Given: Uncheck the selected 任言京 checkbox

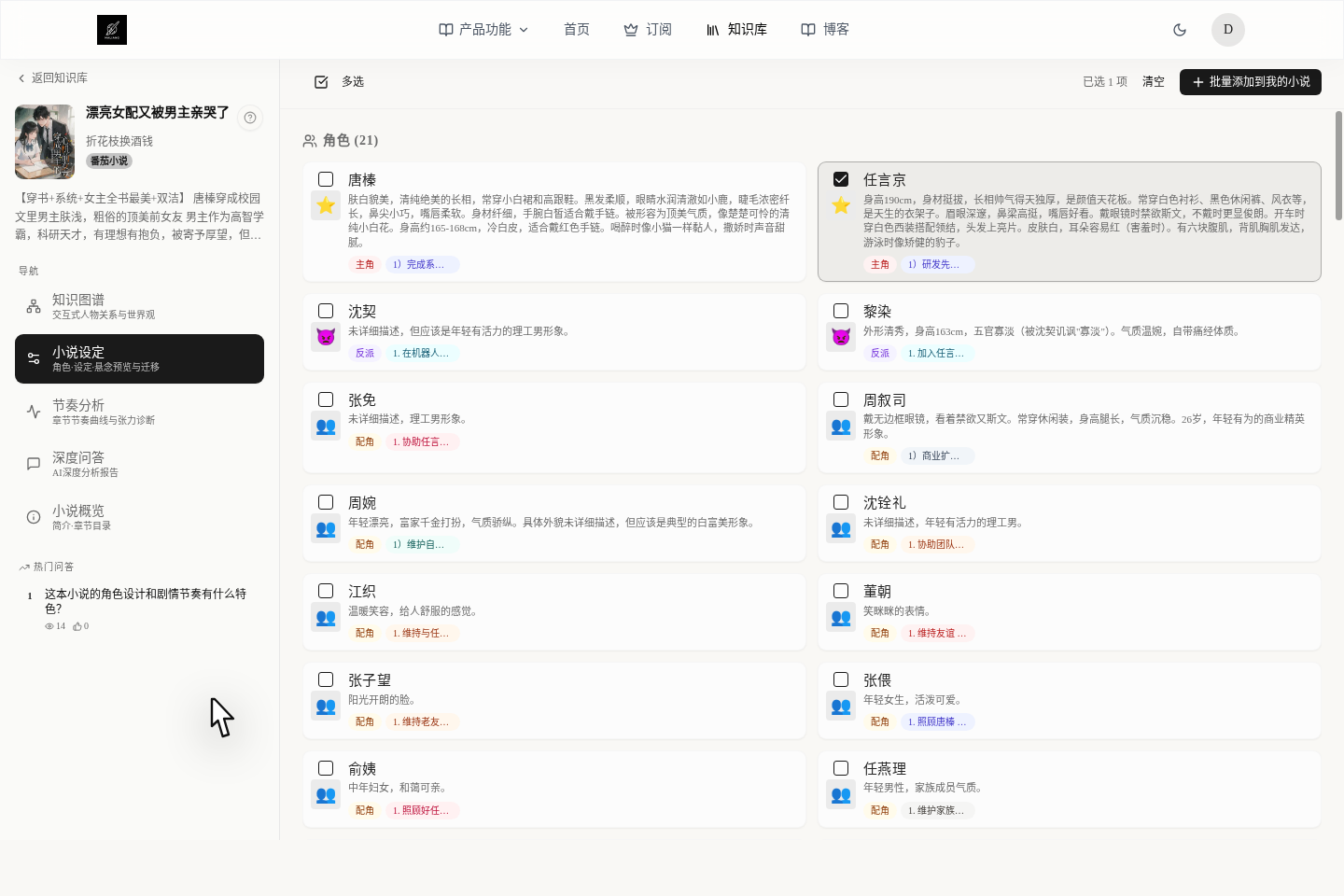Looking at the screenshot, I should click(x=841, y=179).
